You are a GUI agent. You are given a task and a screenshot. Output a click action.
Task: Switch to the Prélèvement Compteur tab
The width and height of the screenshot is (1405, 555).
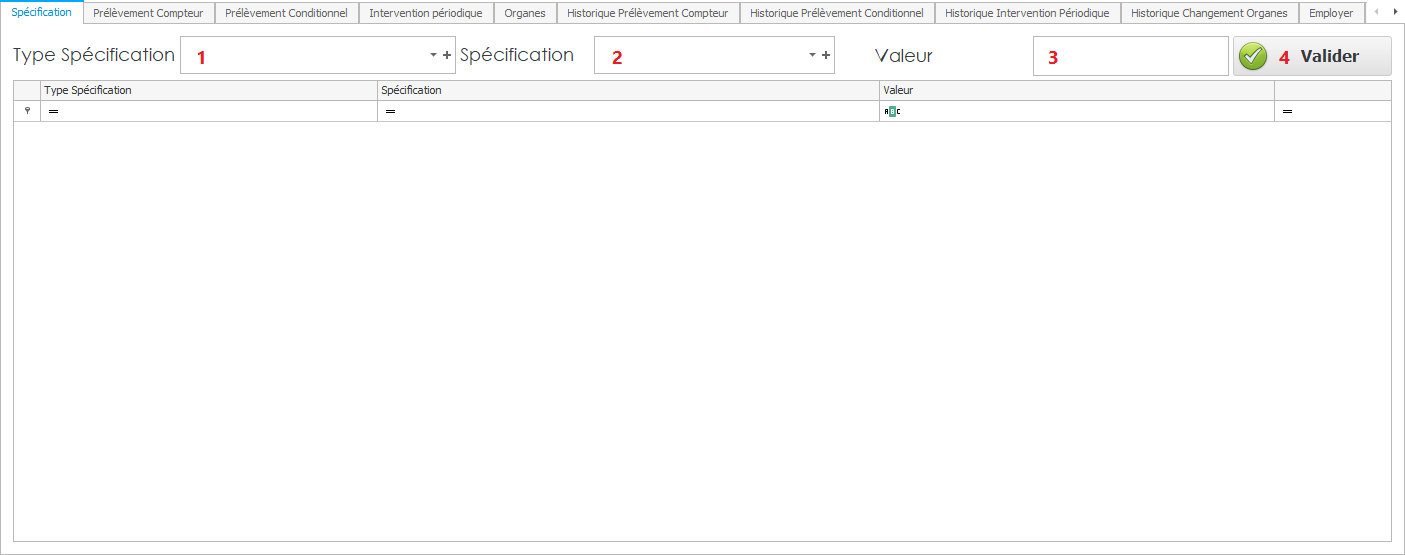[x=148, y=13]
